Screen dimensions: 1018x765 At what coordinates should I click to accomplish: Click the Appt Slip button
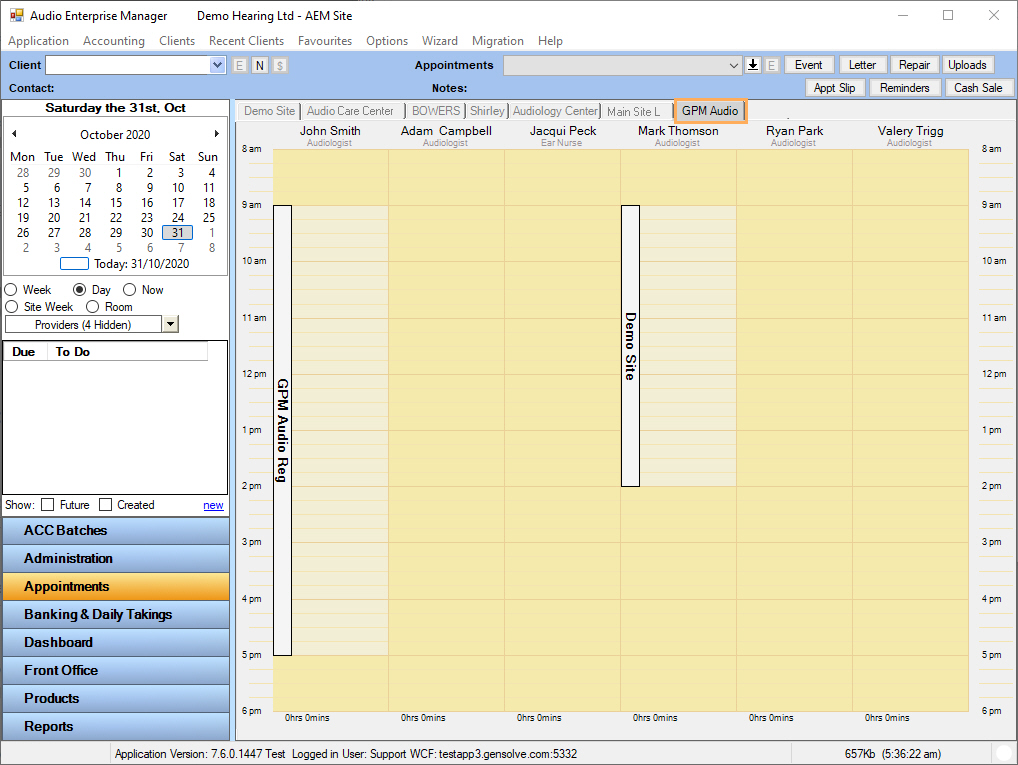834,88
